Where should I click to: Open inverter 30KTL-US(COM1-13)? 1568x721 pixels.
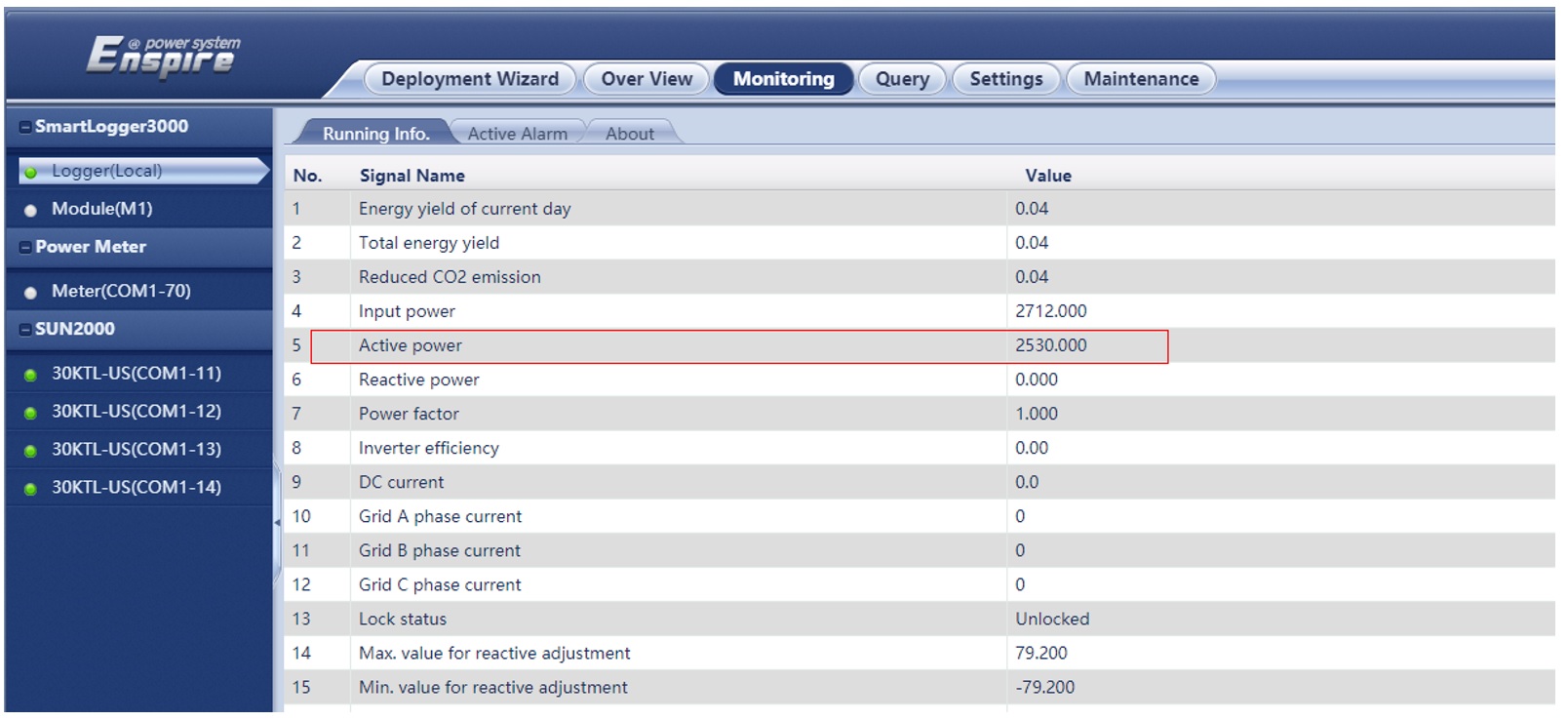click(x=137, y=449)
